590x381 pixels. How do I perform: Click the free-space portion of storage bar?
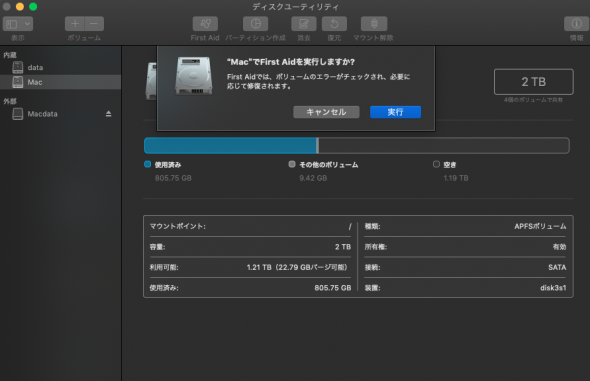coord(444,146)
